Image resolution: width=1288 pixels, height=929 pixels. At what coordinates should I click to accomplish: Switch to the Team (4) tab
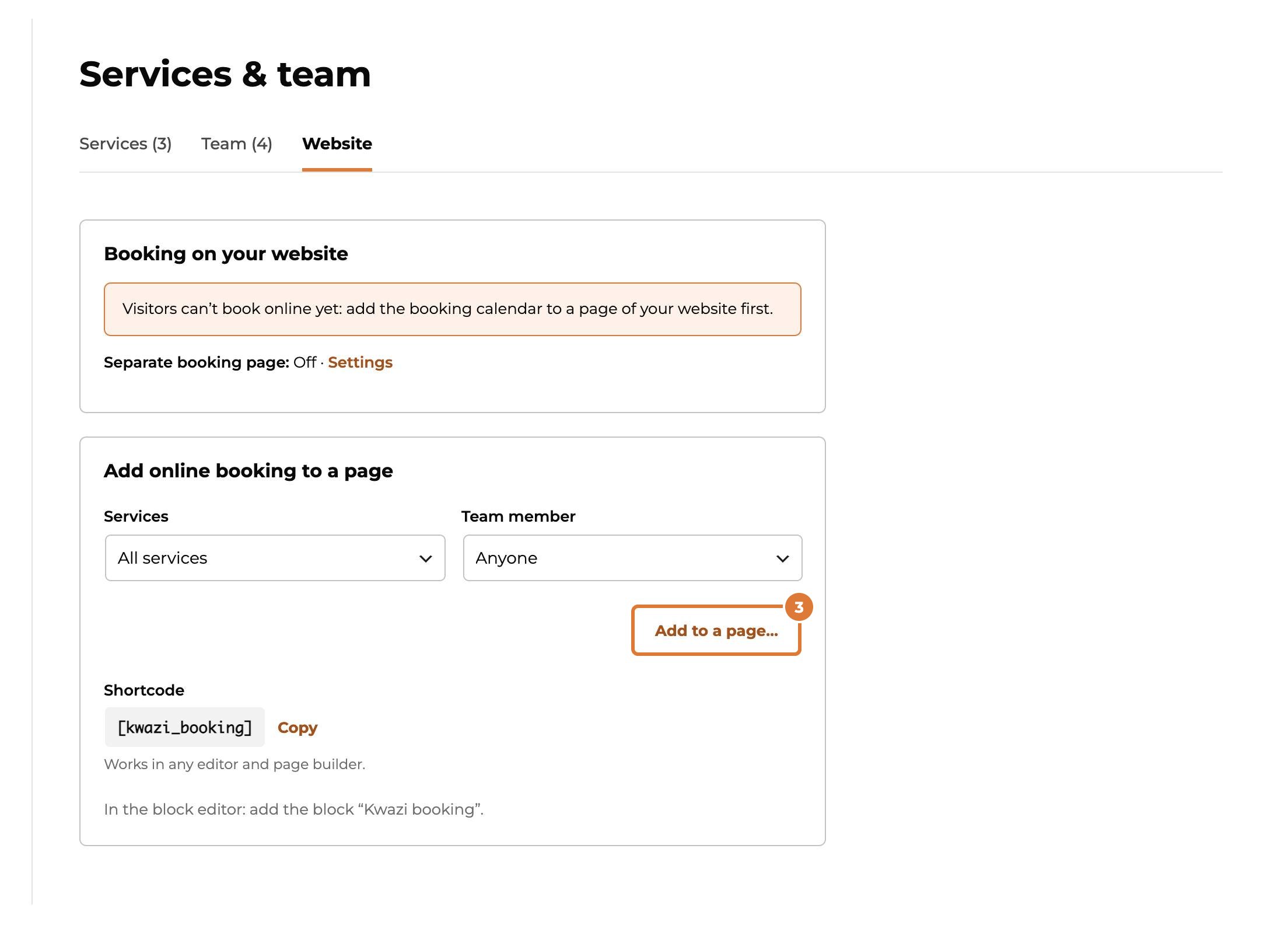click(x=237, y=144)
